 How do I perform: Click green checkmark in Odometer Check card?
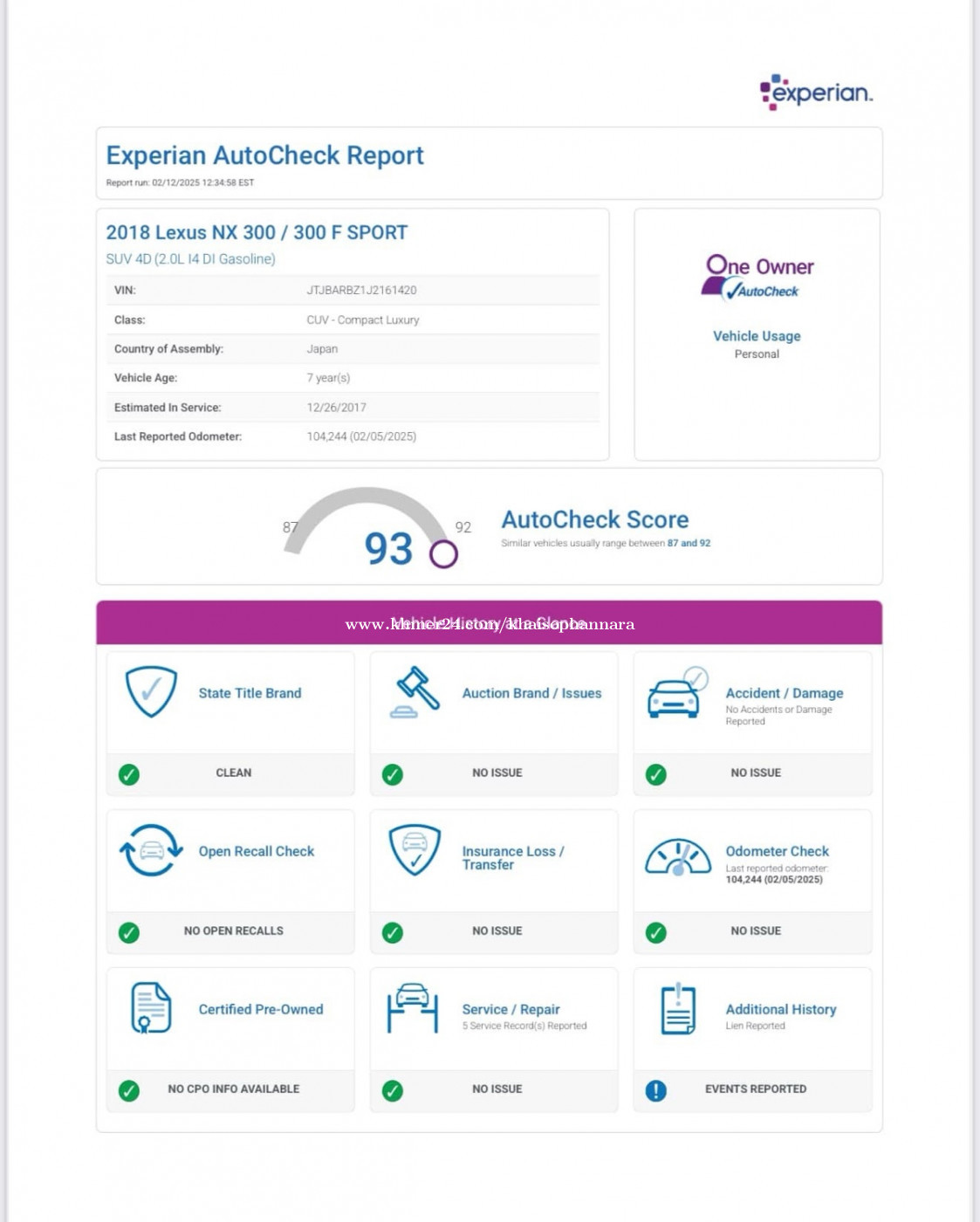click(x=656, y=932)
